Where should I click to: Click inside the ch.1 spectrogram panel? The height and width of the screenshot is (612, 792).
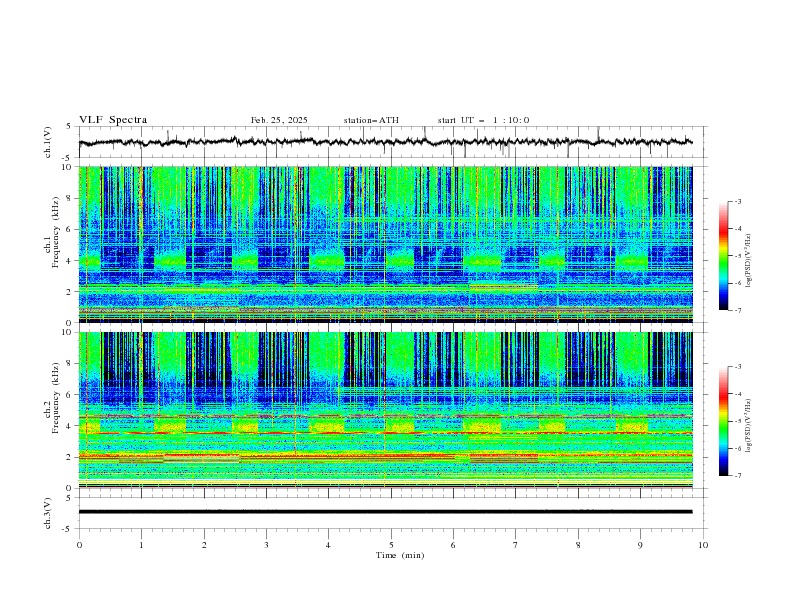(x=385, y=244)
